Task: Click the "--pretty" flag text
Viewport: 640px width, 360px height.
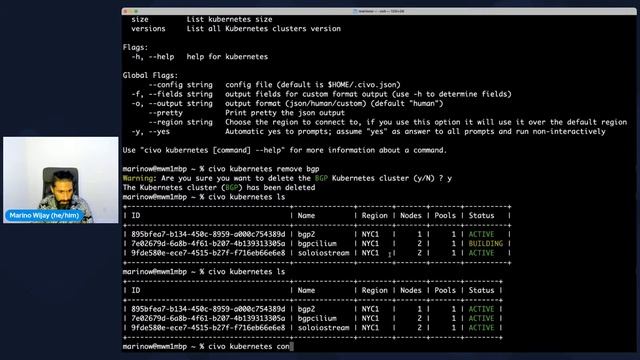Action: pyautogui.click(x=165, y=113)
